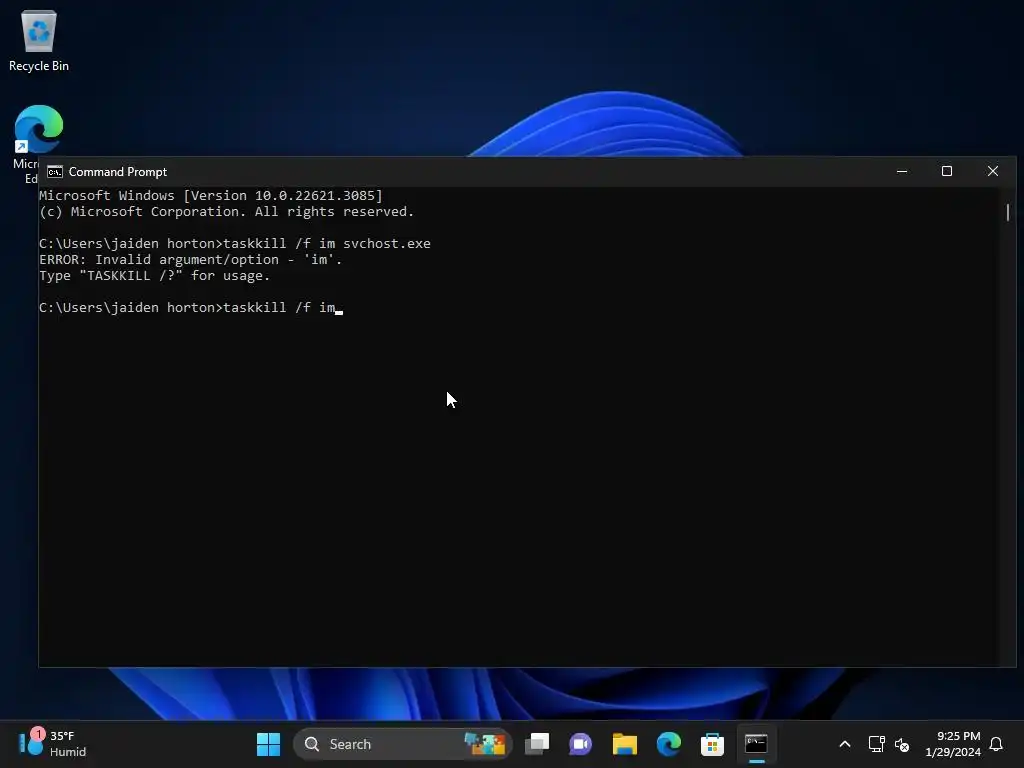
Task: Click the taskbar Search box
Action: tap(402, 744)
